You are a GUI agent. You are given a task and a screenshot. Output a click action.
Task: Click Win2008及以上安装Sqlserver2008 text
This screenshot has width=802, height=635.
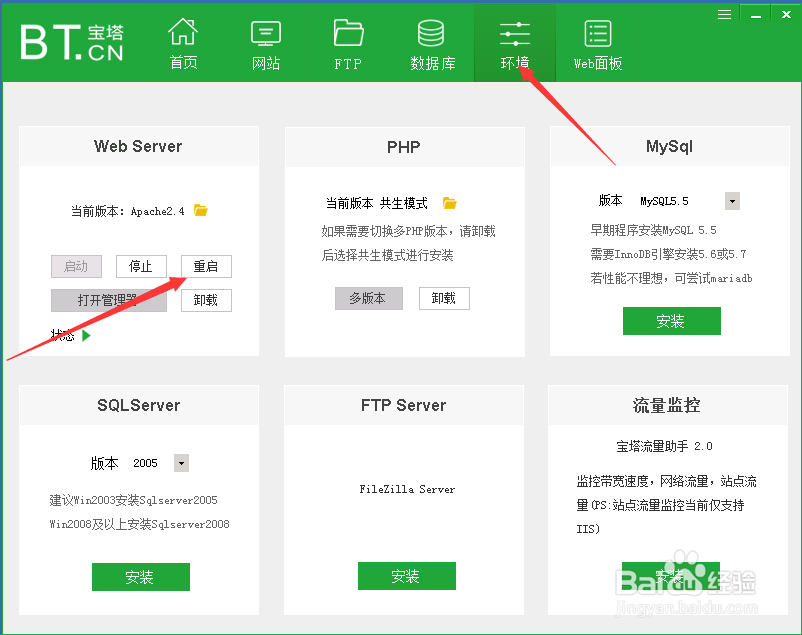coord(139,524)
